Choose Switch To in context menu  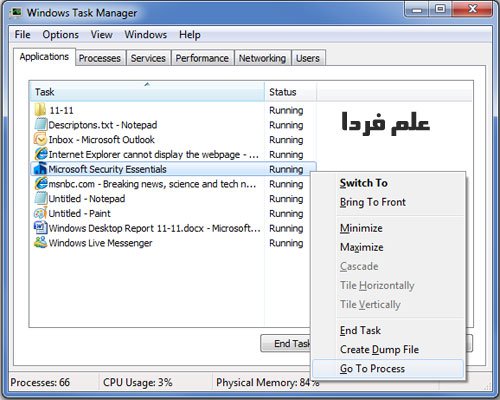coord(364,183)
